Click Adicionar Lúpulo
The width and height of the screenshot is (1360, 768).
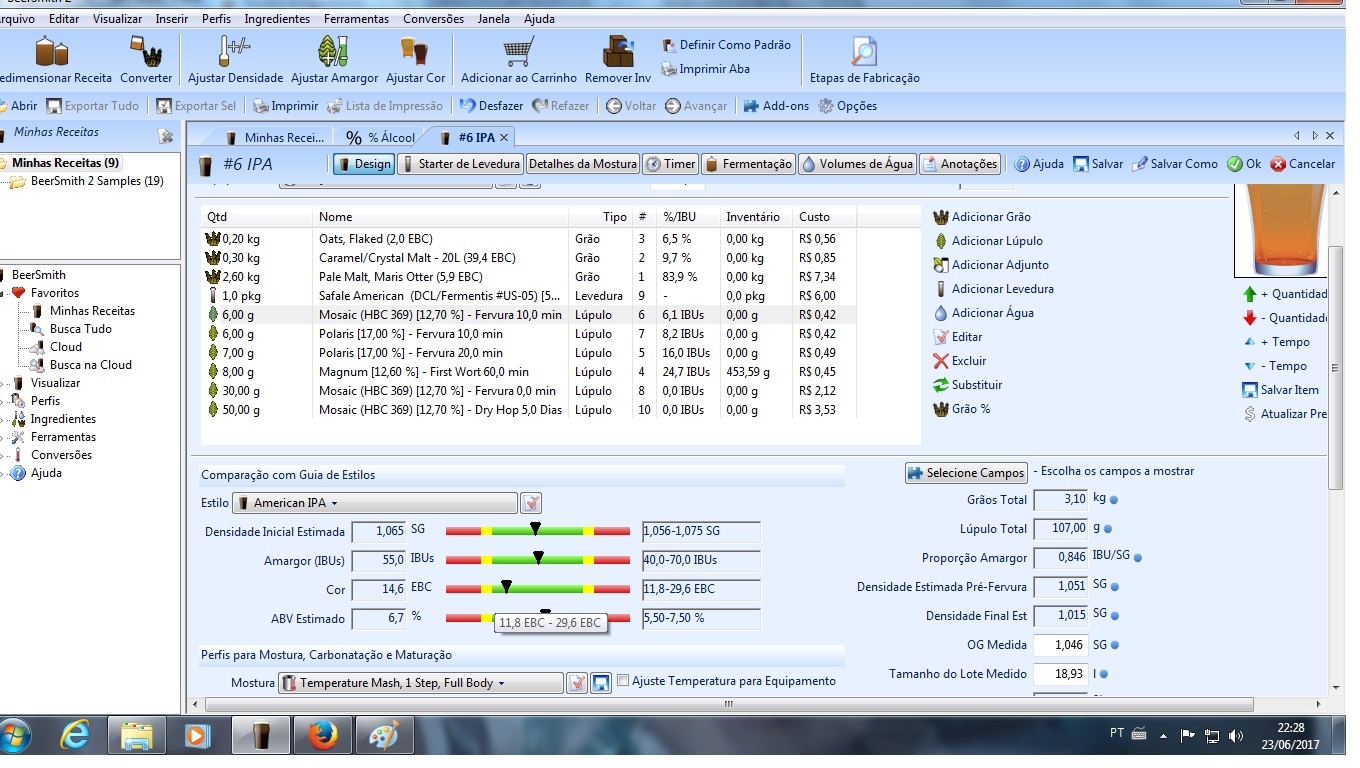tap(987, 241)
